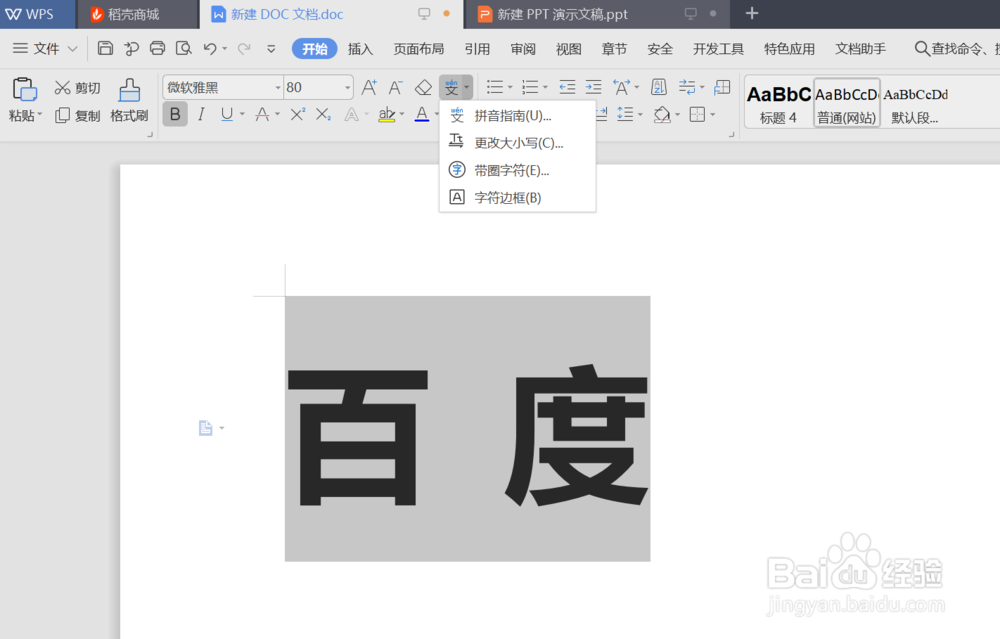Switch to the 插入 ribbon tab
Screen dimensions: 1000x639
360,49
